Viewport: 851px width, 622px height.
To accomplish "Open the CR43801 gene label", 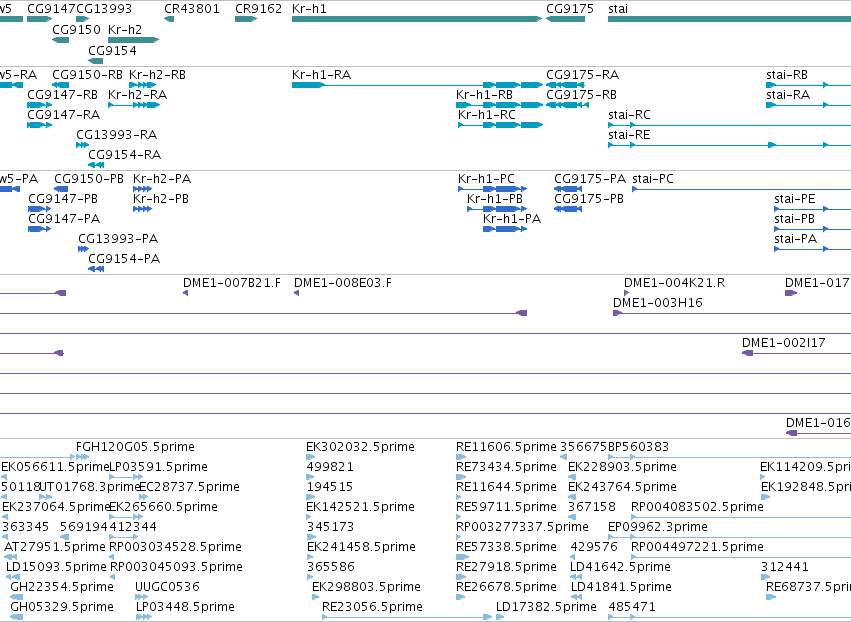I will [x=192, y=9].
